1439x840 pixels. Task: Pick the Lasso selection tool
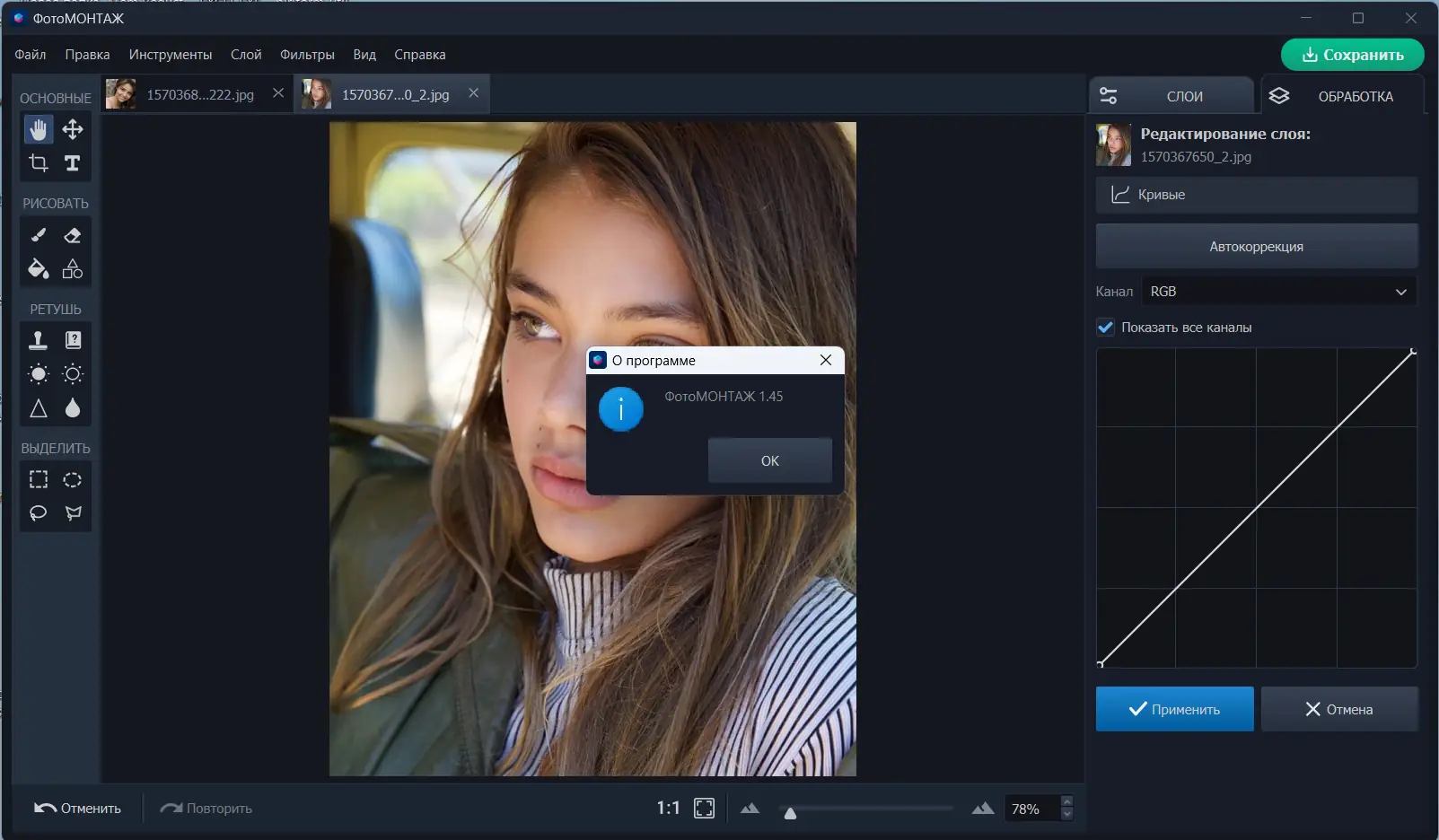pos(38,513)
